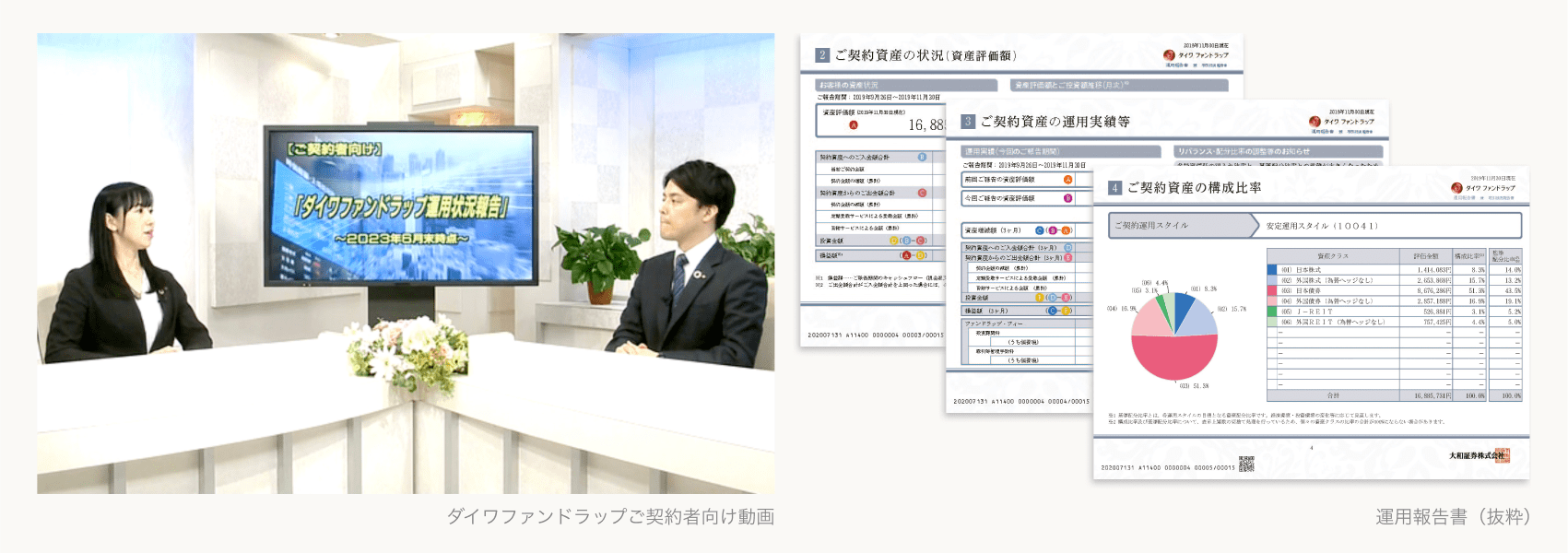
Task: Click the (03) 51.3% label below the pie chart
Action: click(1194, 386)
